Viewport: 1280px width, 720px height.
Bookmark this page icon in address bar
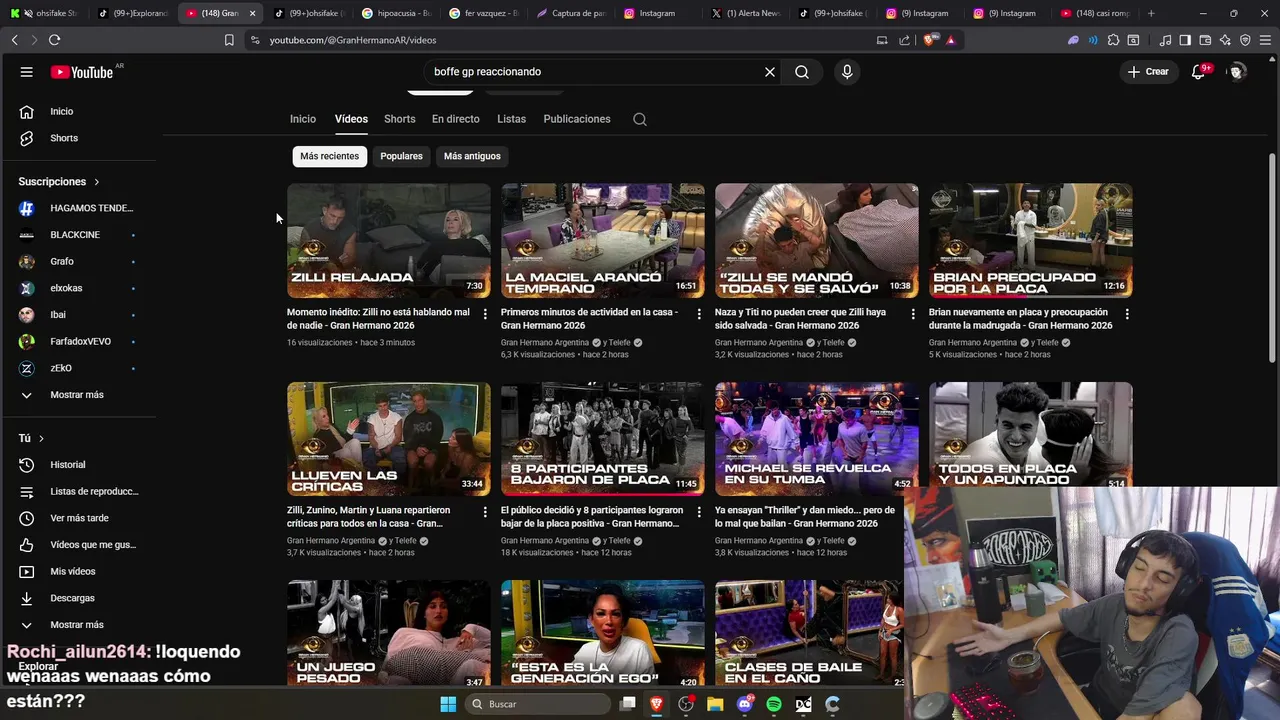point(229,40)
